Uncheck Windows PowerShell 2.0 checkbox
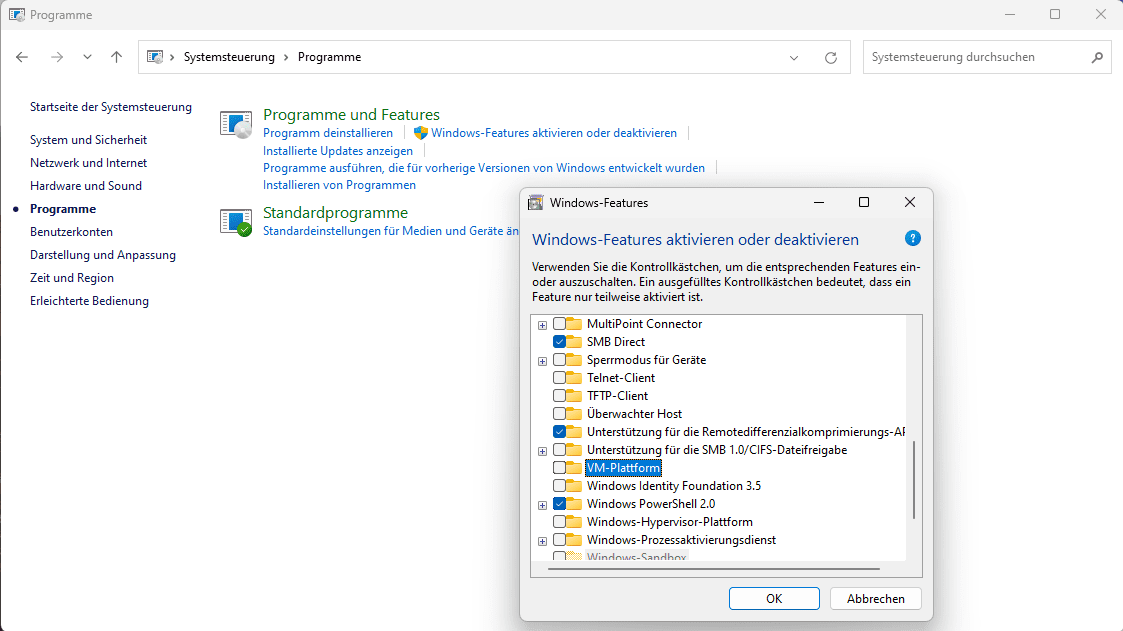The width and height of the screenshot is (1123, 631). pyautogui.click(x=559, y=504)
